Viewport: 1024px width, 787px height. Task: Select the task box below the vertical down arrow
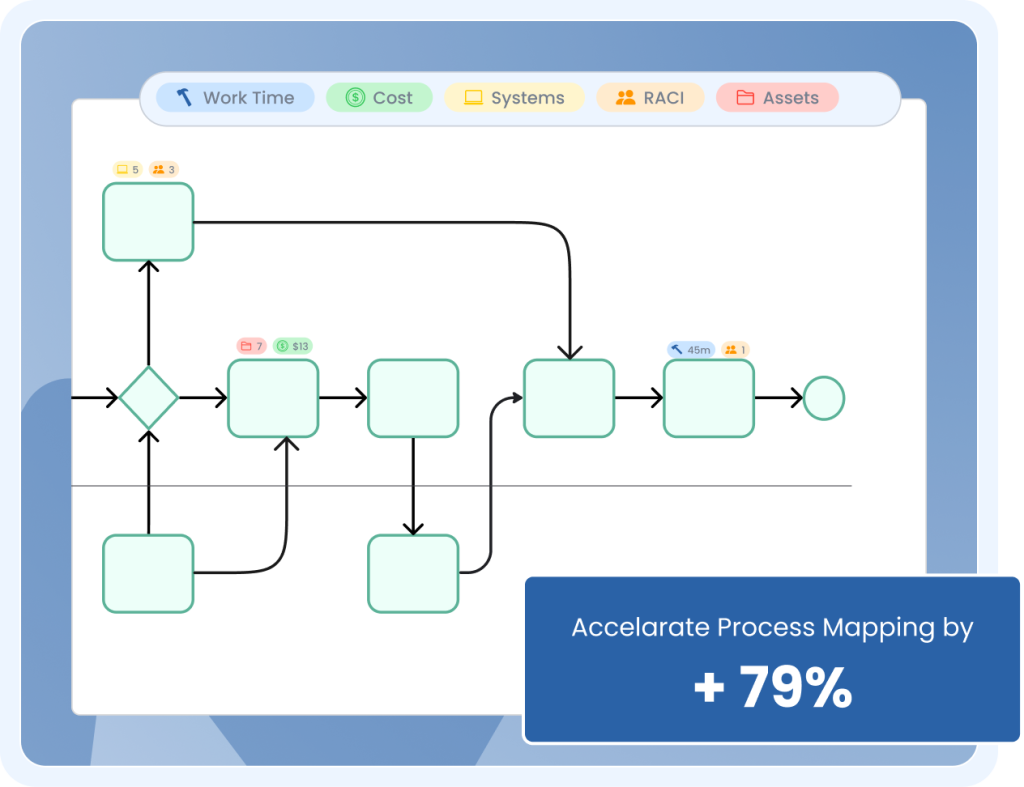[x=413, y=573]
